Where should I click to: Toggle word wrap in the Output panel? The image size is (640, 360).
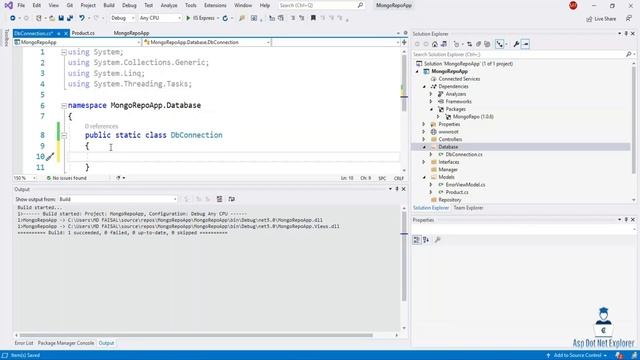pos(231,199)
